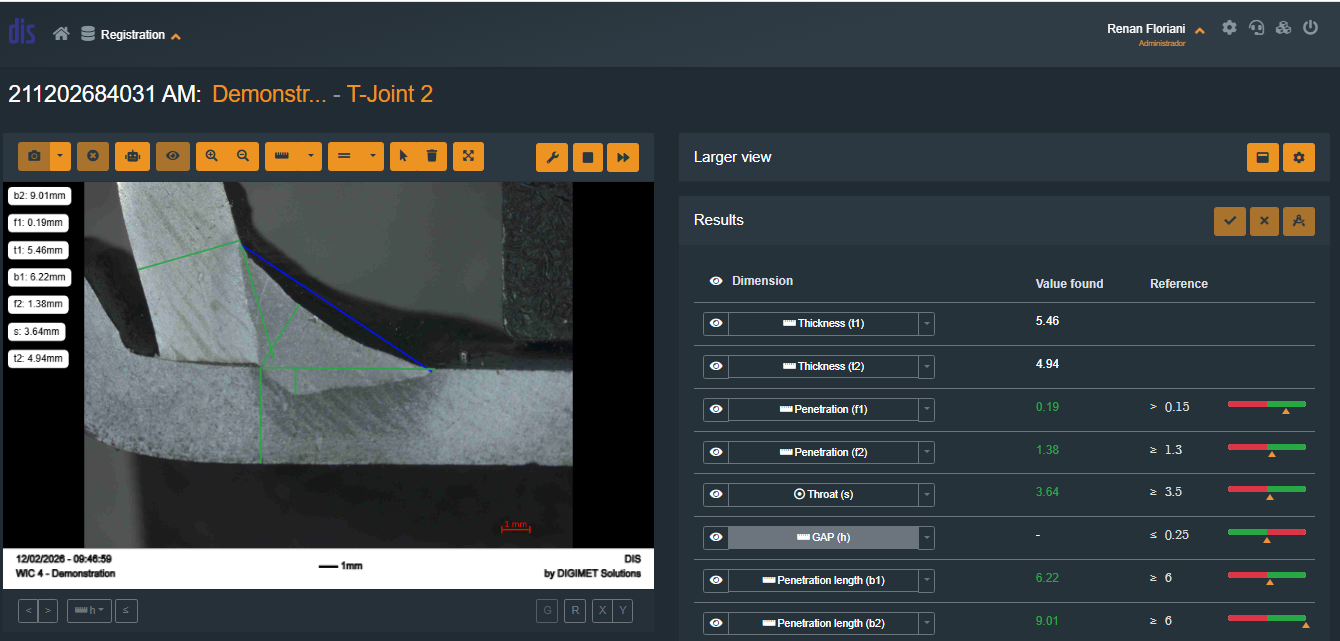Approve results with the checkmark button
This screenshot has height=641, width=1340.
[x=1229, y=221]
